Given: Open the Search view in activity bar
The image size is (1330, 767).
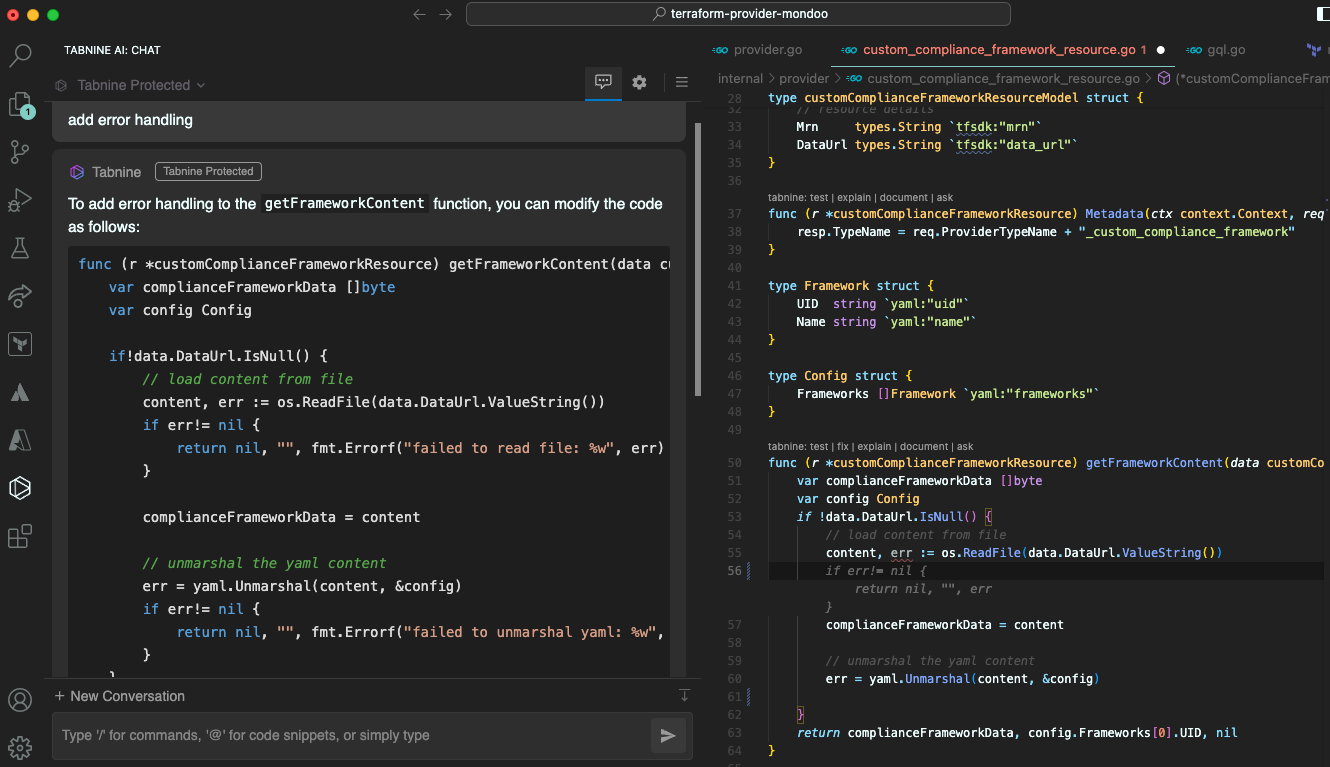Looking at the screenshot, I should (20, 55).
